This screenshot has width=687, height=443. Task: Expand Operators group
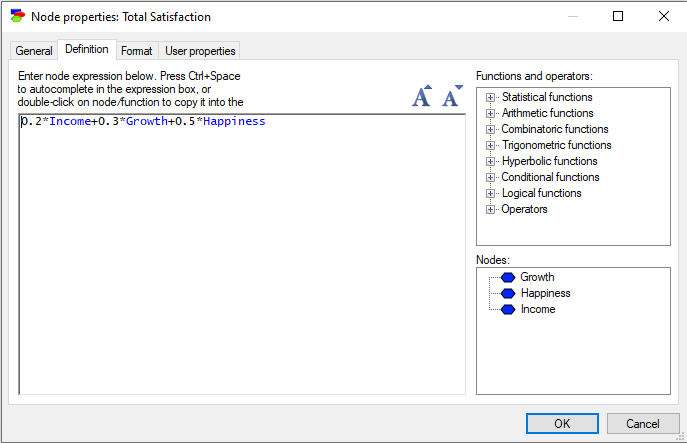click(x=490, y=209)
